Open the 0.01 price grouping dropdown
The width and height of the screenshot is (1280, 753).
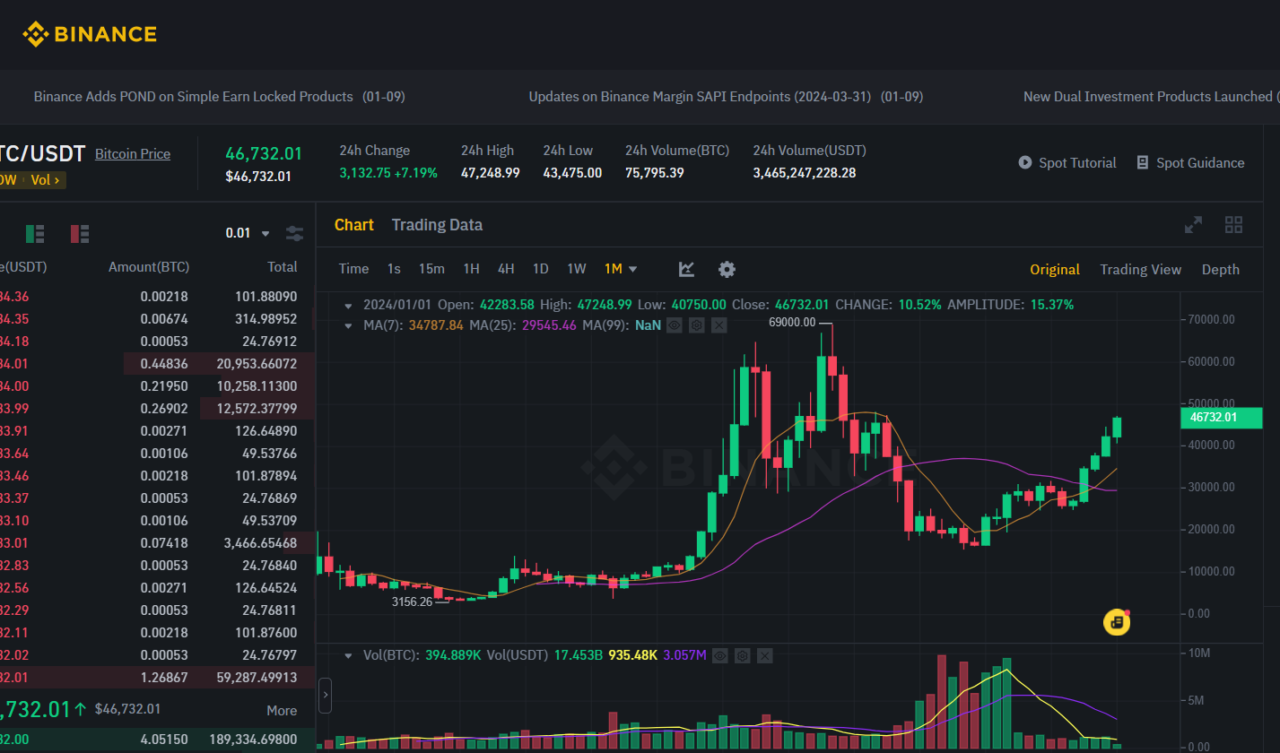[248, 233]
